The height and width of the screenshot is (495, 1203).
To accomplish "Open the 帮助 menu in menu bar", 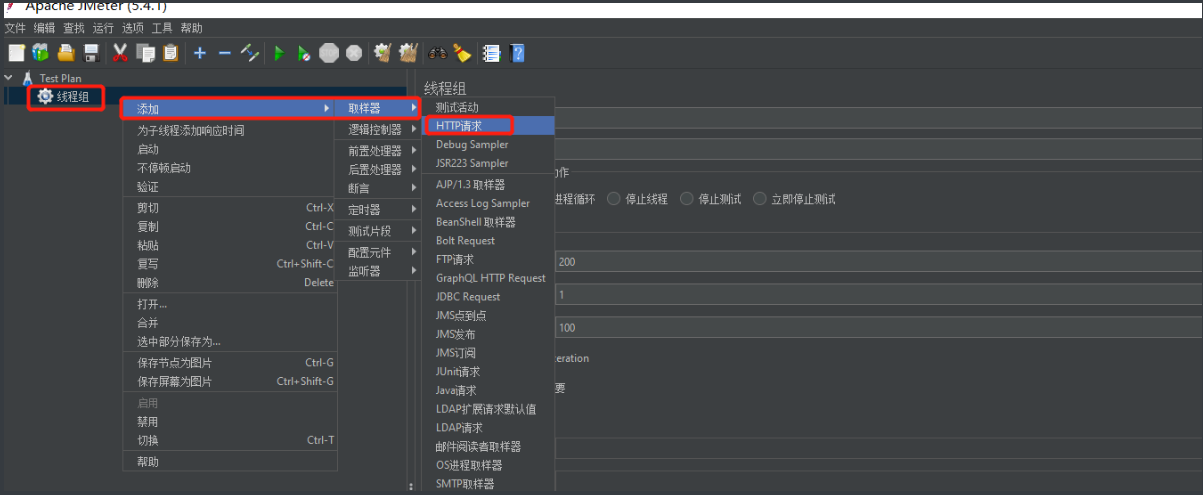I will pos(191,28).
